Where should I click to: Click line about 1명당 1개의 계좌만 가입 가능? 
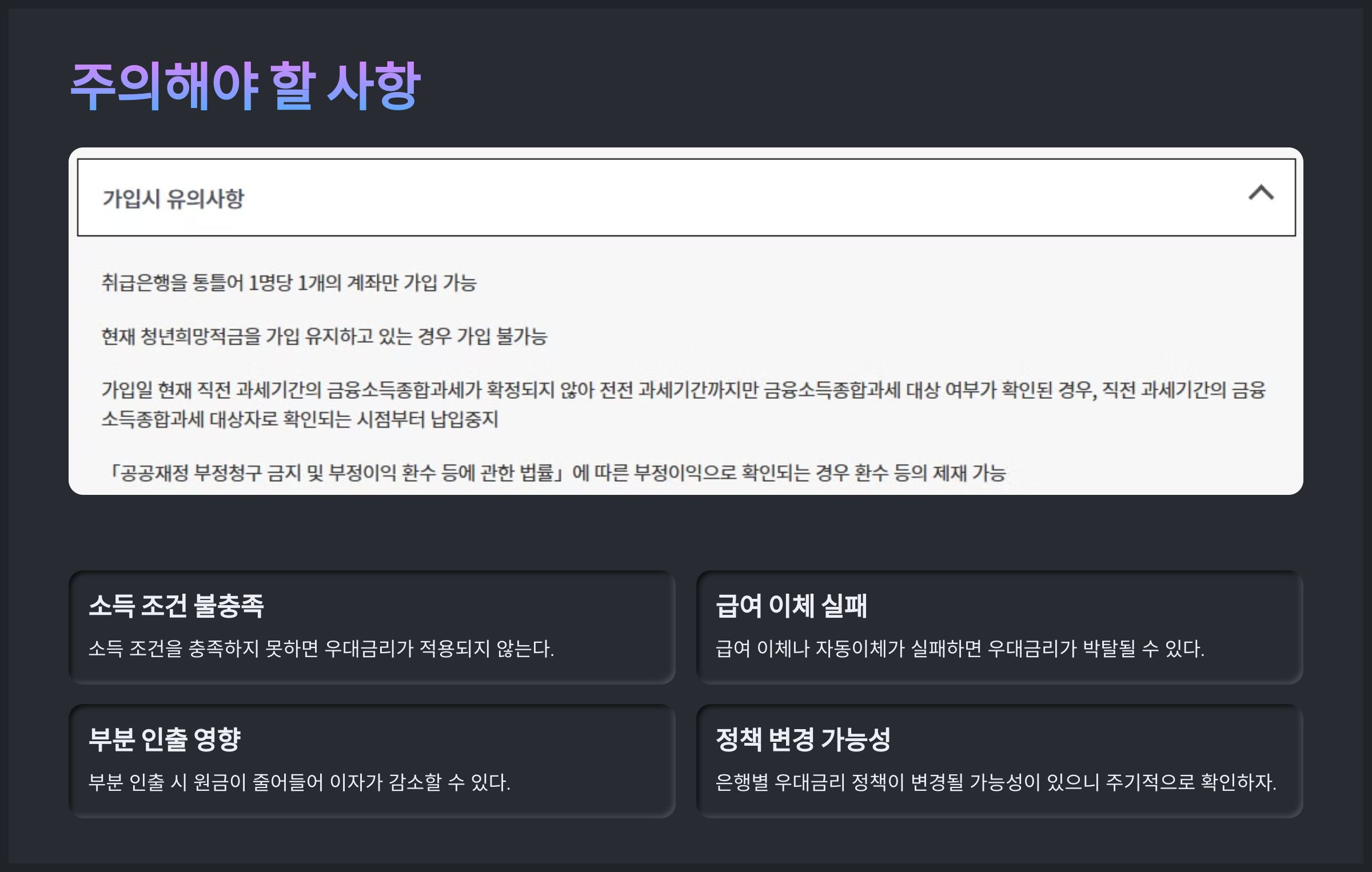click(x=289, y=283)
